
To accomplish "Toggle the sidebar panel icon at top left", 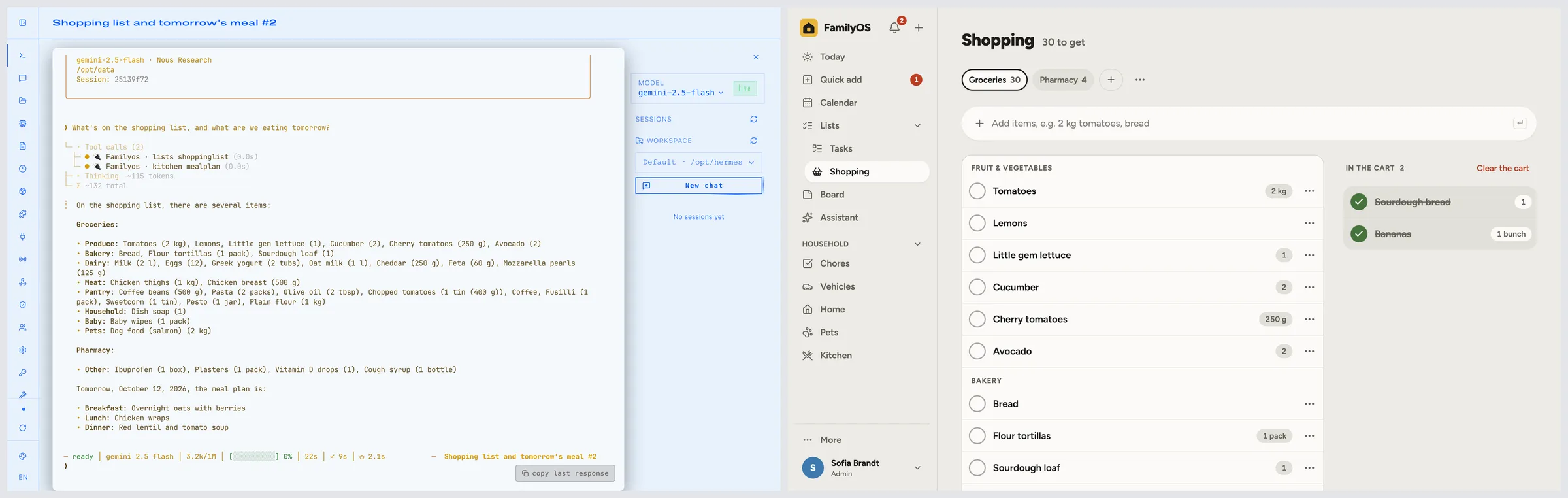I will [23, 23].
